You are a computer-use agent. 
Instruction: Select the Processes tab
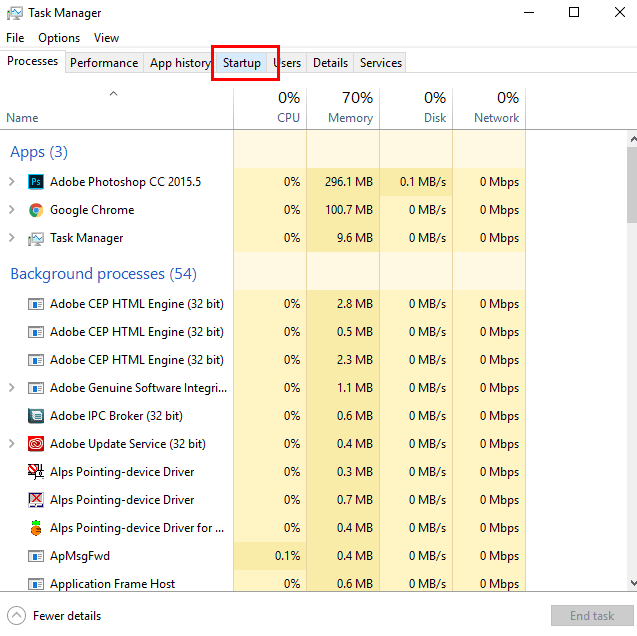point(32,61)
